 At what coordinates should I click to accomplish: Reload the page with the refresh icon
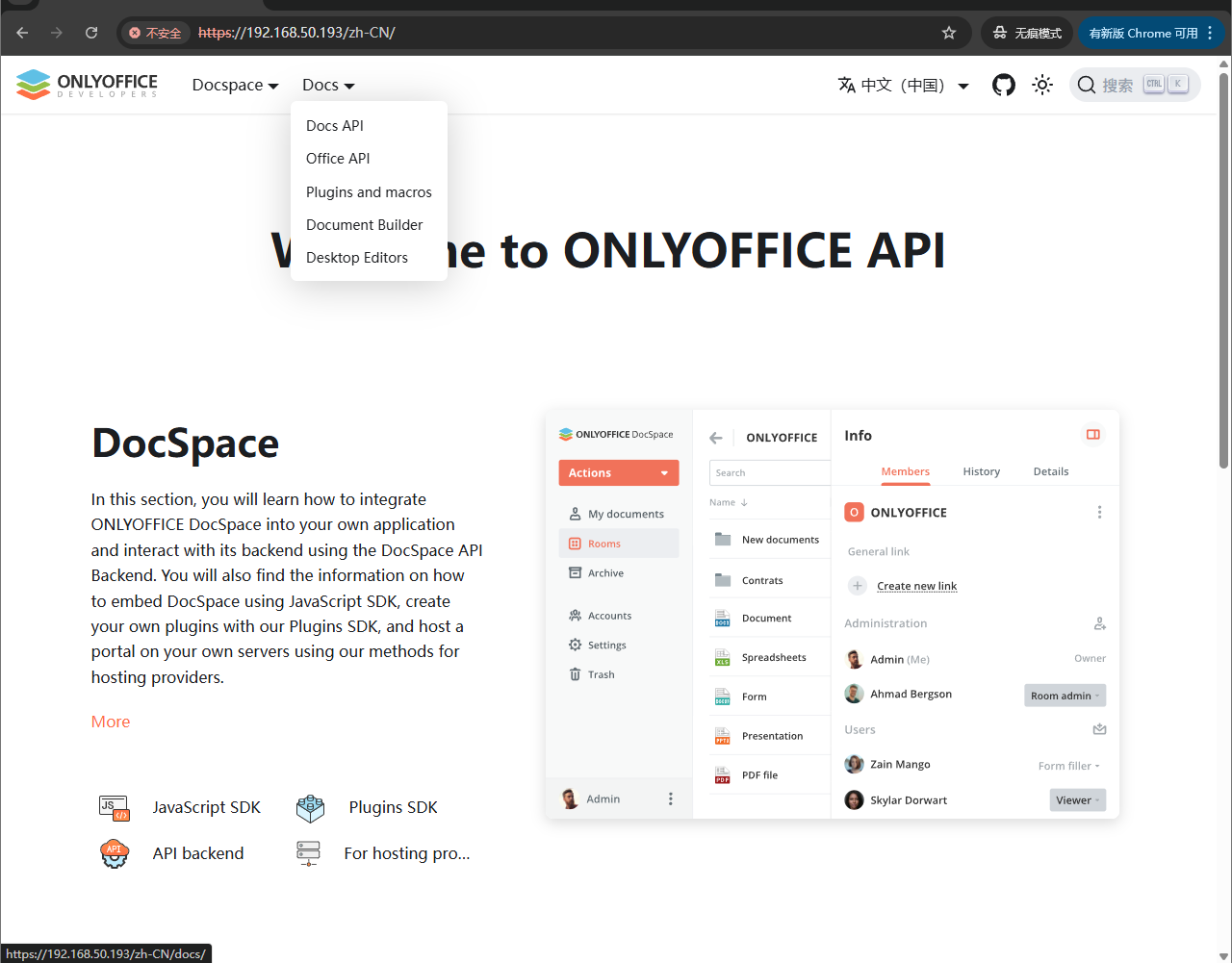click(x=91, y=33)
